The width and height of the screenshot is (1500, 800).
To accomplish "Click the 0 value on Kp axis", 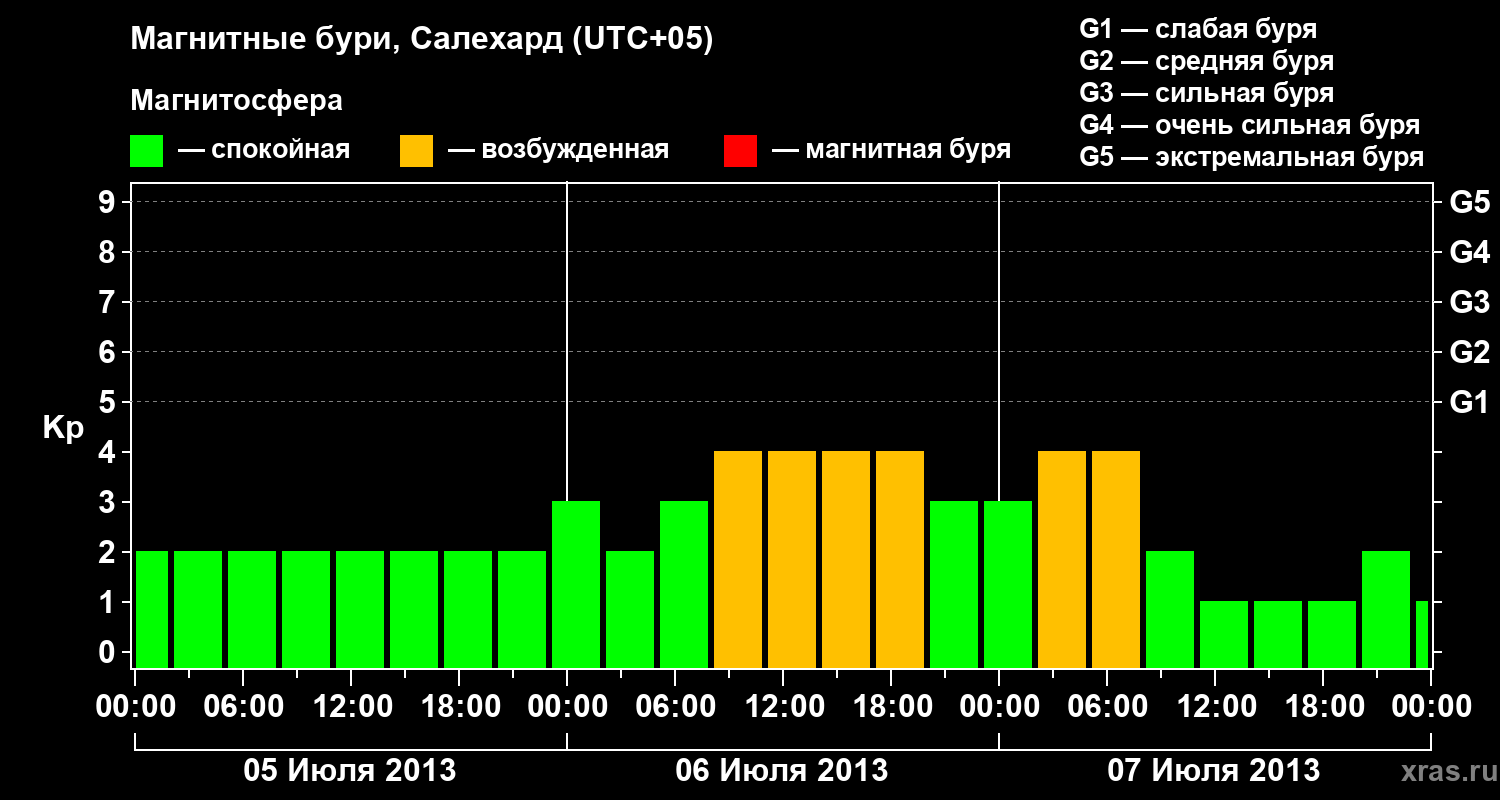I will (109, 652).
